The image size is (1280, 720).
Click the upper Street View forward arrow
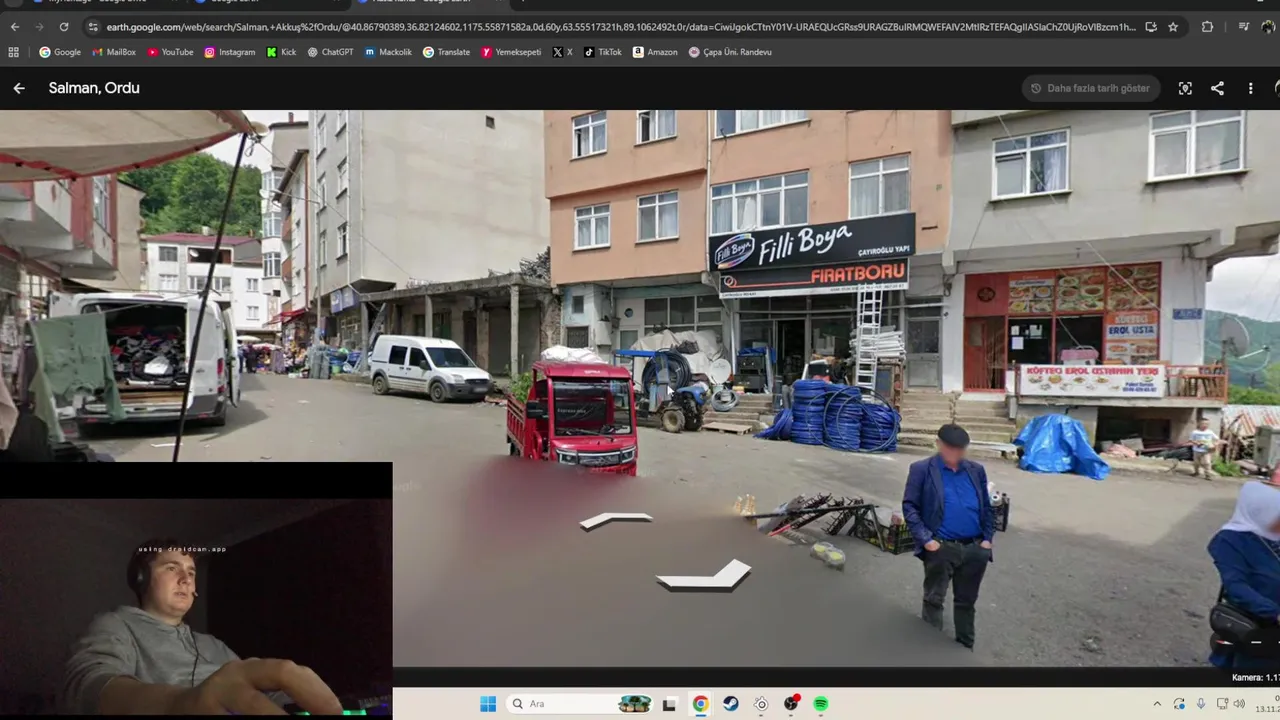click(x=616, y=520)
